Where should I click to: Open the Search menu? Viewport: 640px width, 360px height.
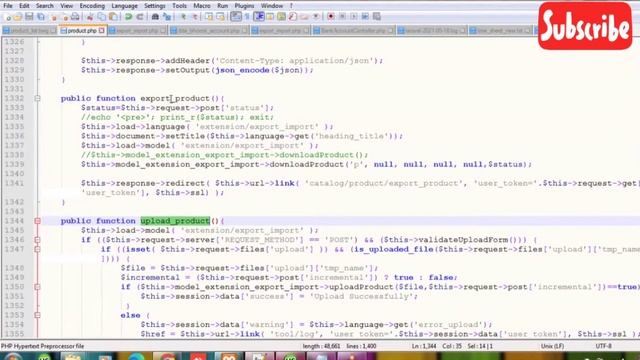(44, 6)
